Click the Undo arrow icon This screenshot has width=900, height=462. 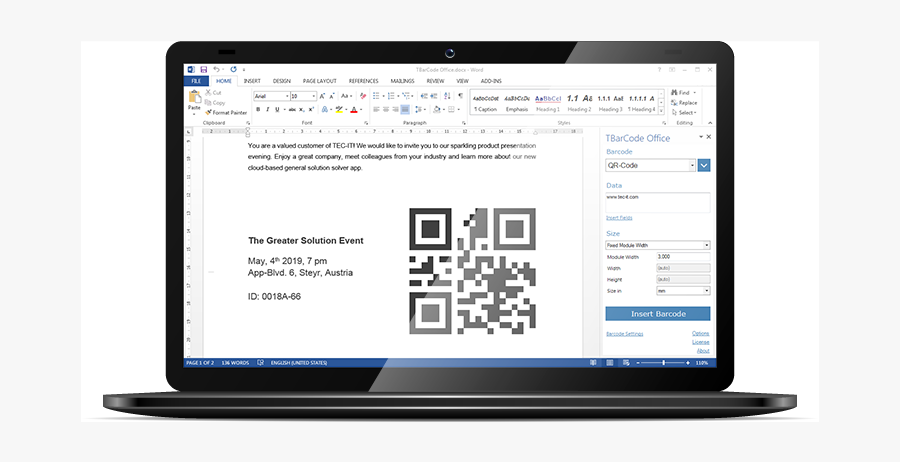coord(216,69)
